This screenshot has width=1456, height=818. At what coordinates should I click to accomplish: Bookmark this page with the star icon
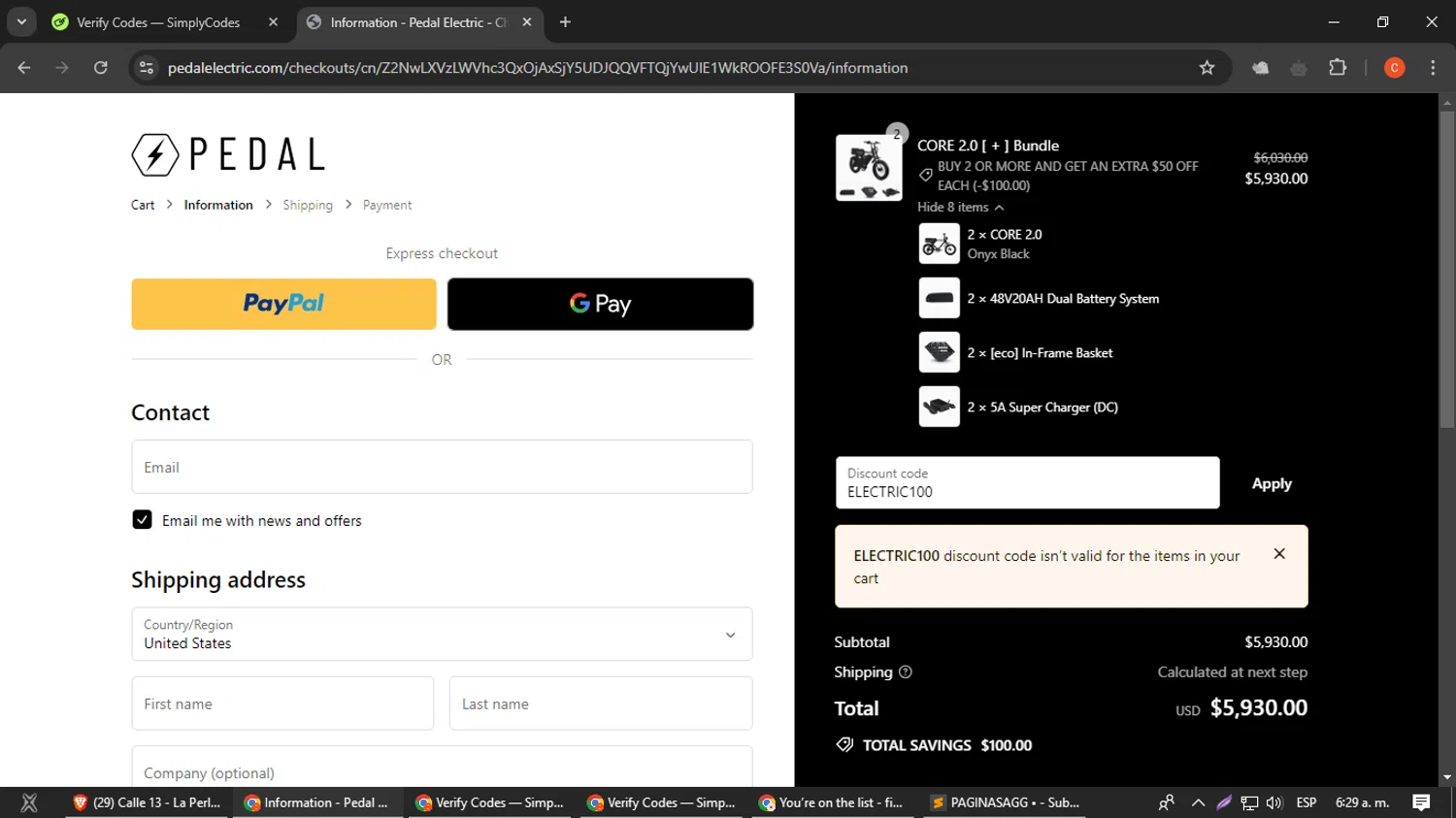[x=1207, y=68]
